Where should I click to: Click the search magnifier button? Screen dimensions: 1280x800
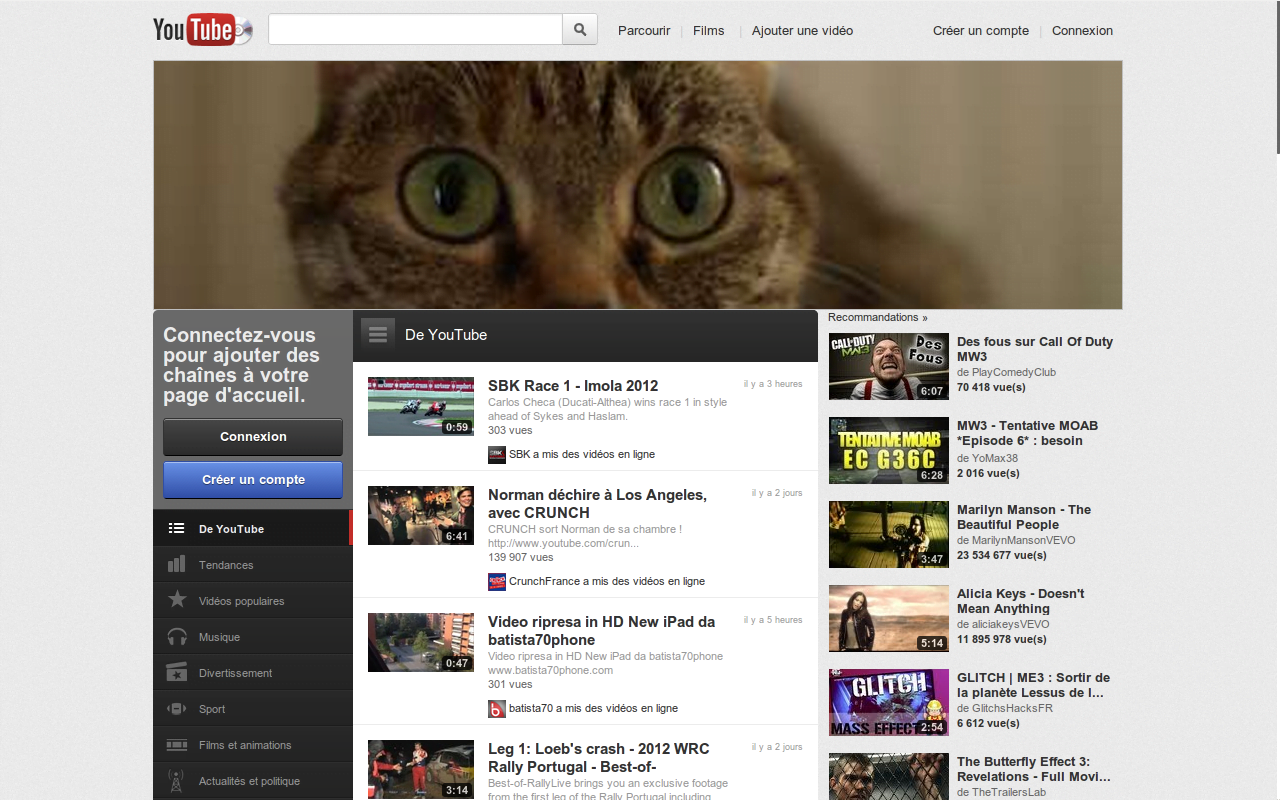pos(580,30)
